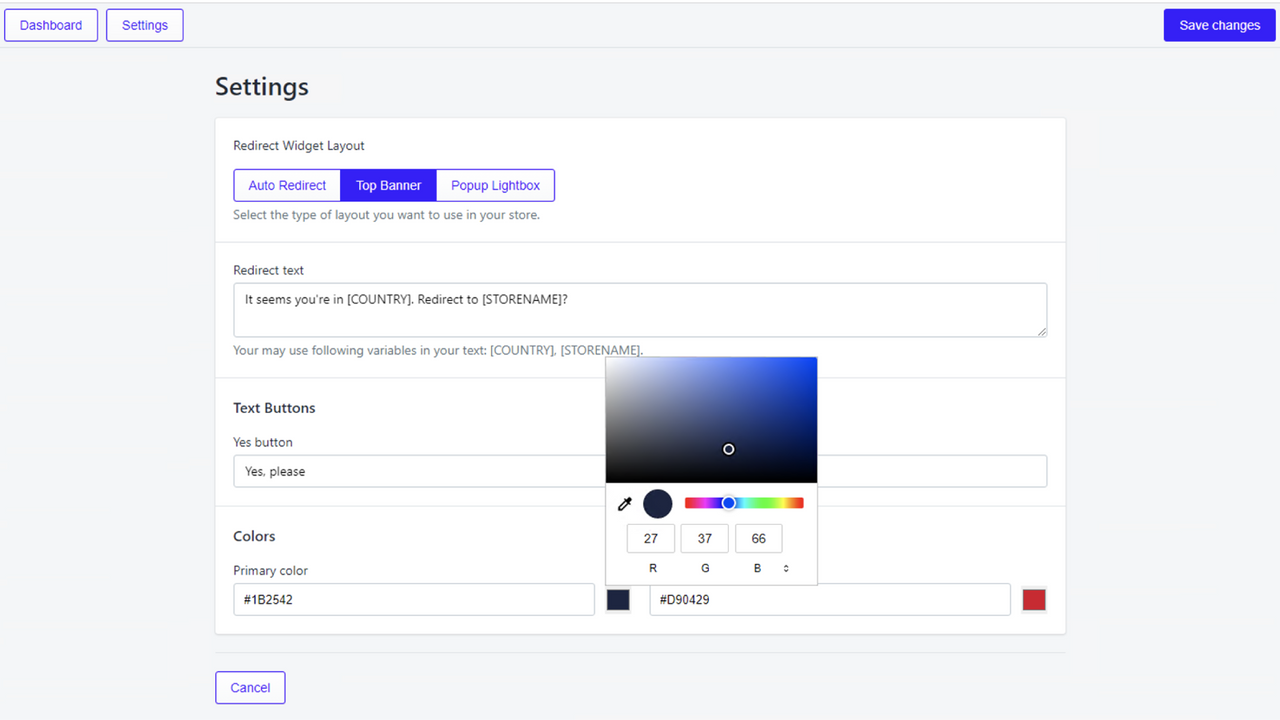Edit the #D90429 hex color field
The width and height of the screenshot is (1280, 720).
(830, 599)
